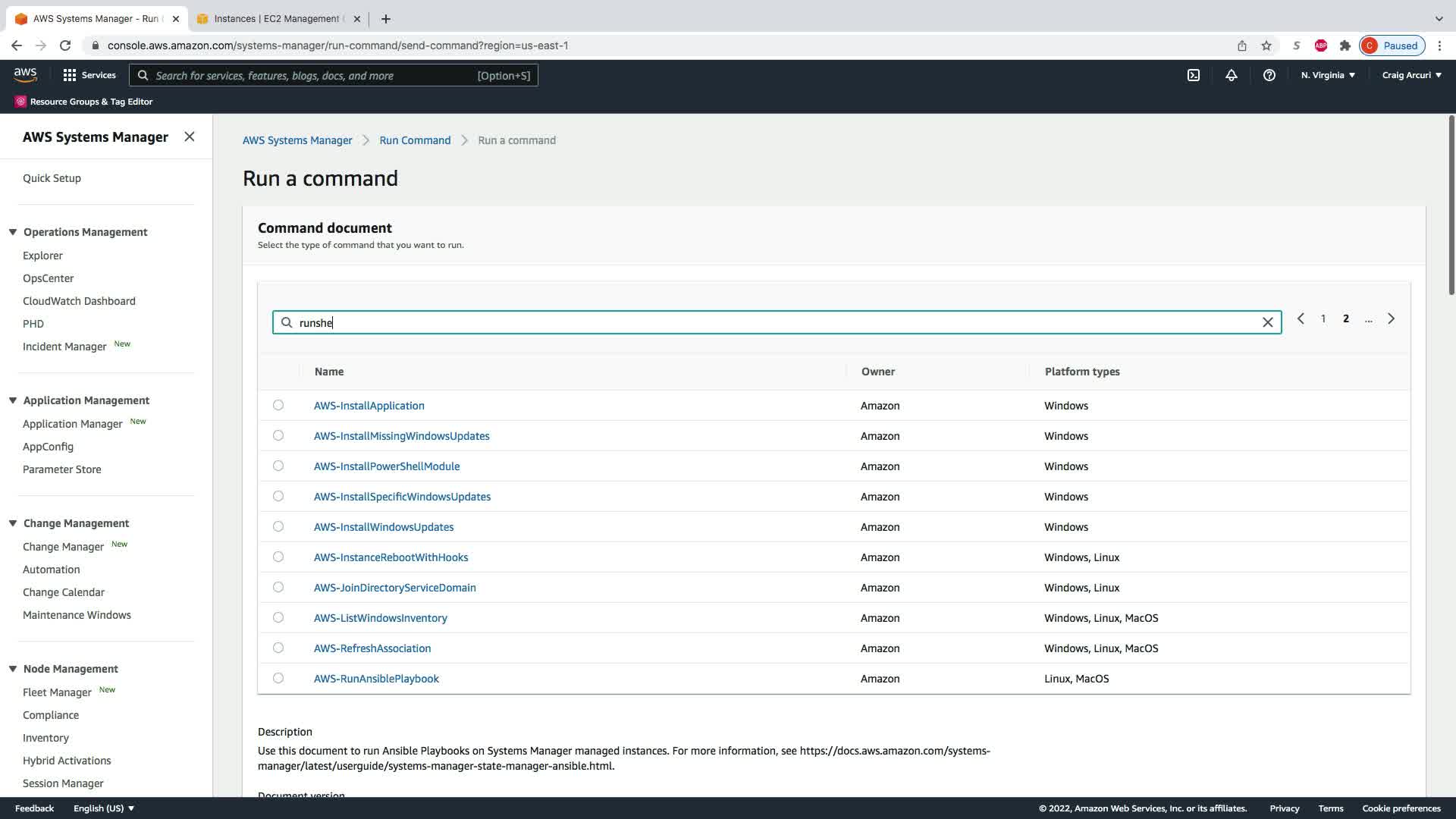1456x819 pixels.
Task: Open Parameter Store in sidebar
Action: pyautogui.click(x=61, y=469)
